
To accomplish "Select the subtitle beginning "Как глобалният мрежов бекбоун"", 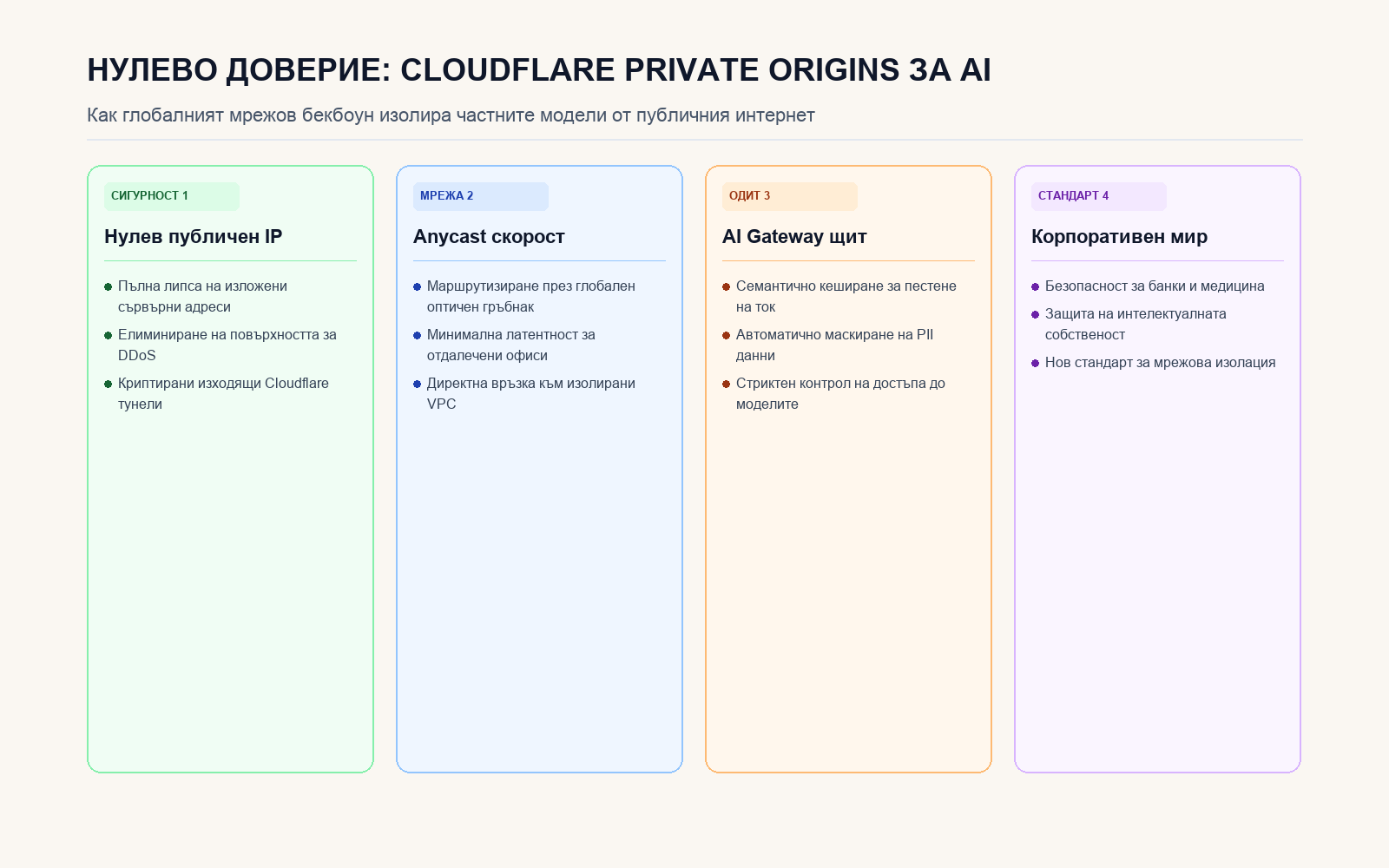I will click(x=451, y=115).
